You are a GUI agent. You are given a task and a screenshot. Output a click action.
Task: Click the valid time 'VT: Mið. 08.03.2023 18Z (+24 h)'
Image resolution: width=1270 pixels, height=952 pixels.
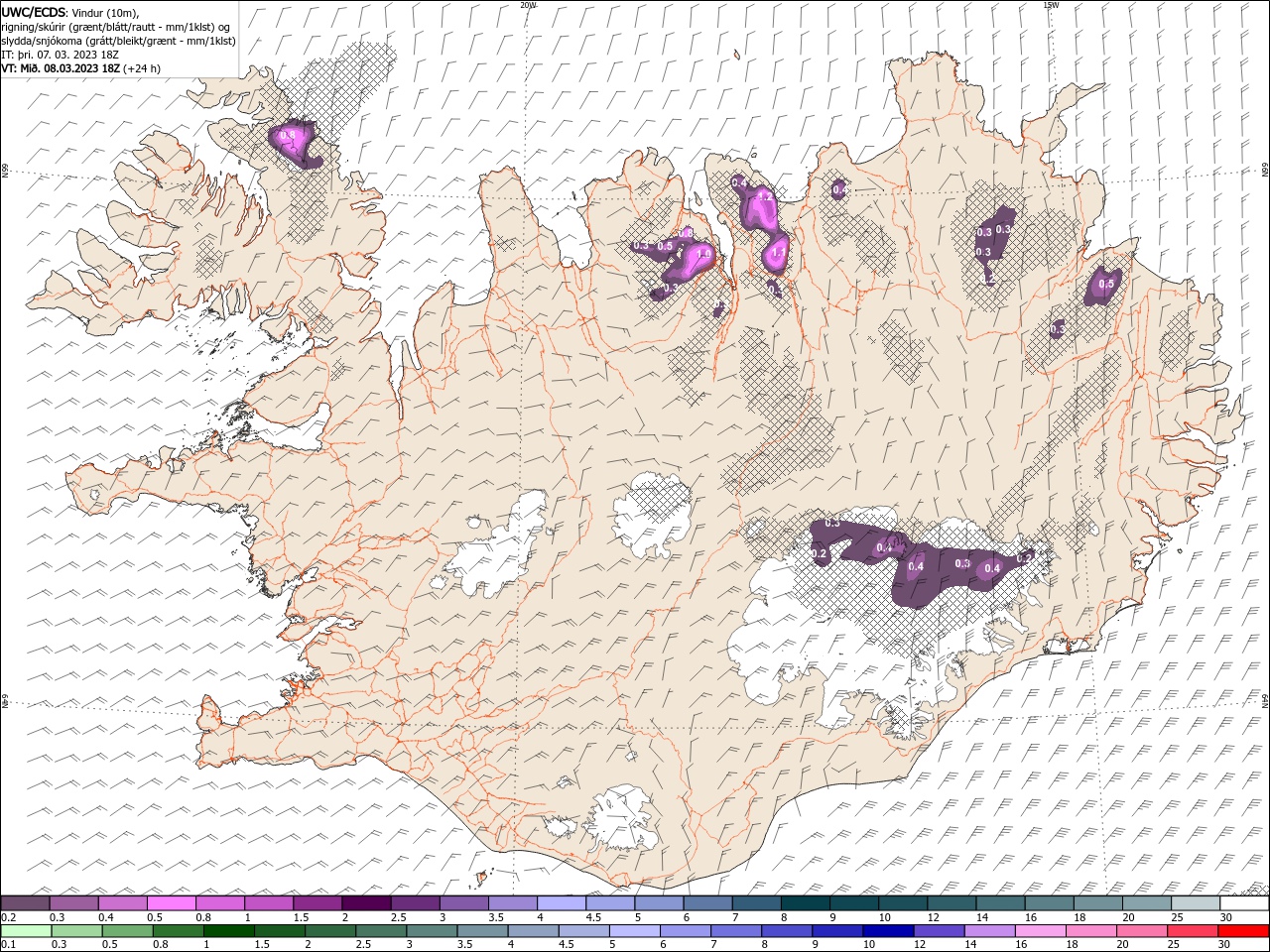(81, 68)
